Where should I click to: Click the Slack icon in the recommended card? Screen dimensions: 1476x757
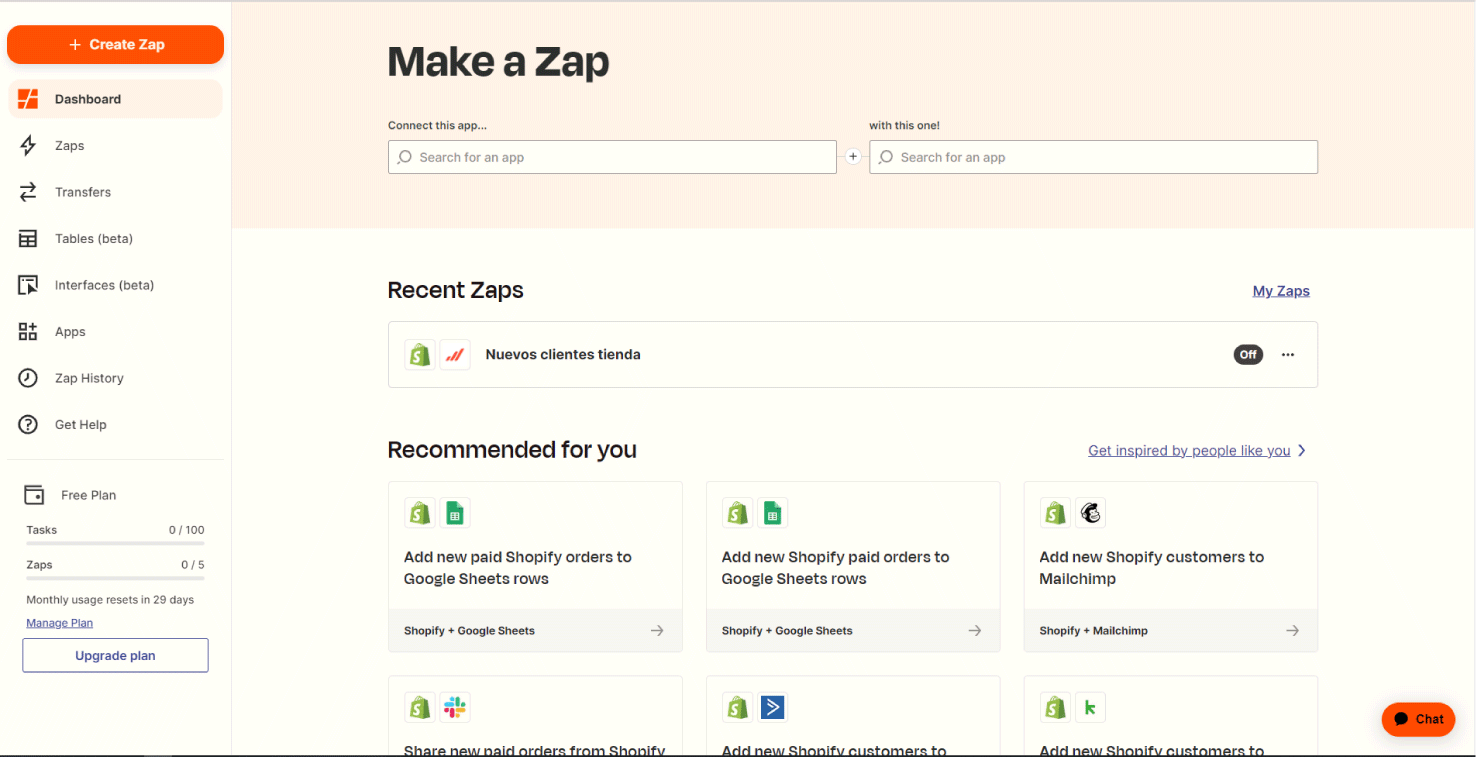click(x=455, y=708)
